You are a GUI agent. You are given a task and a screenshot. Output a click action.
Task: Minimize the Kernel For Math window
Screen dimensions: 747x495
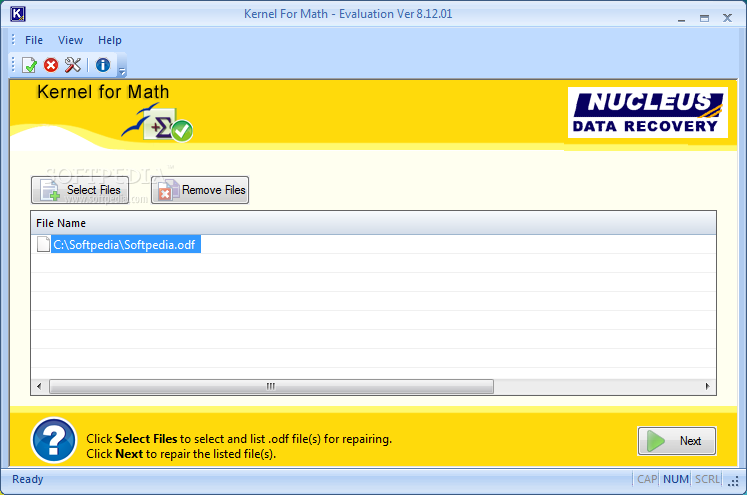click(x=682, y=19)
